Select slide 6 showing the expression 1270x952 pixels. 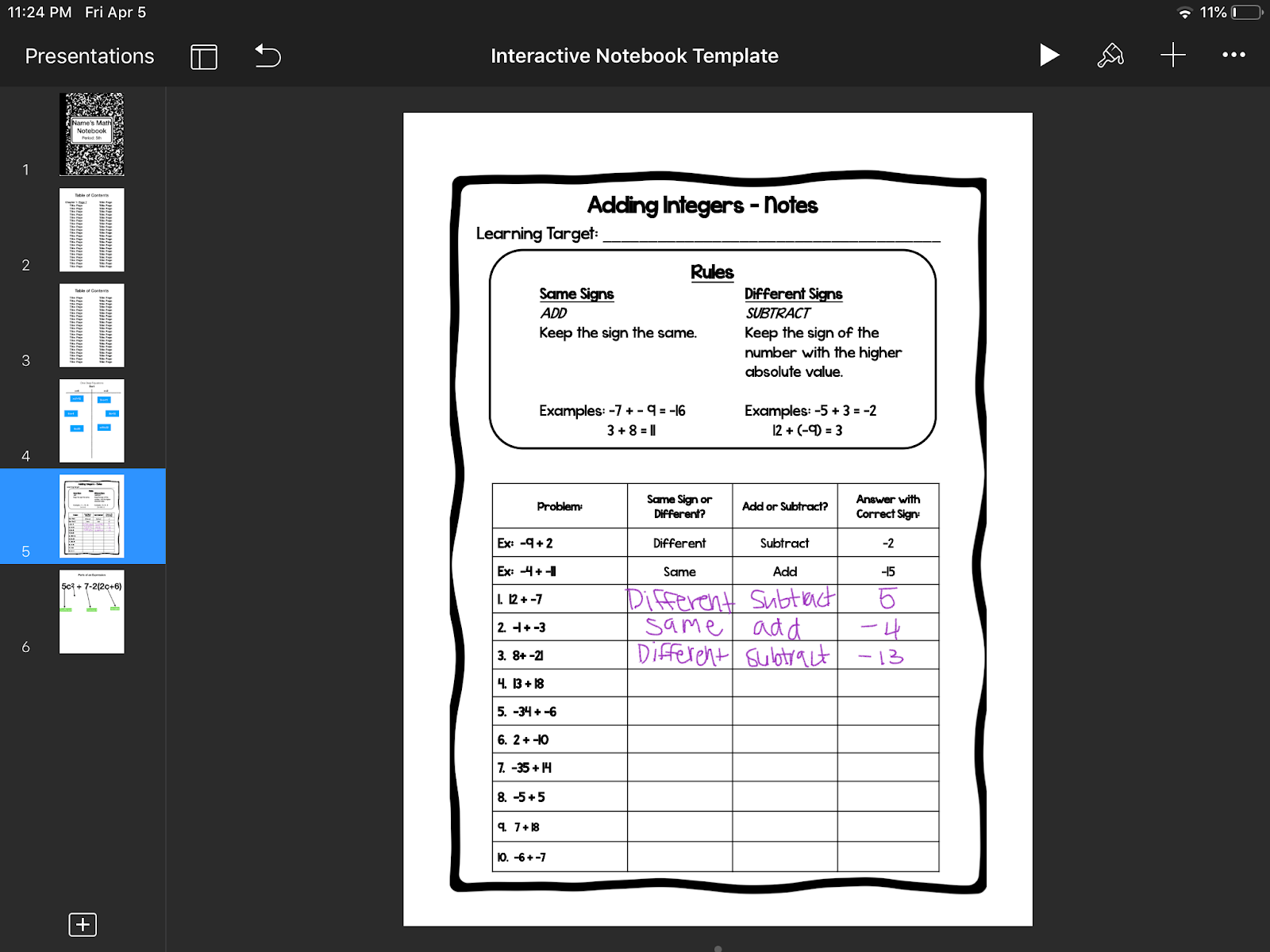(x=91, y=612)
